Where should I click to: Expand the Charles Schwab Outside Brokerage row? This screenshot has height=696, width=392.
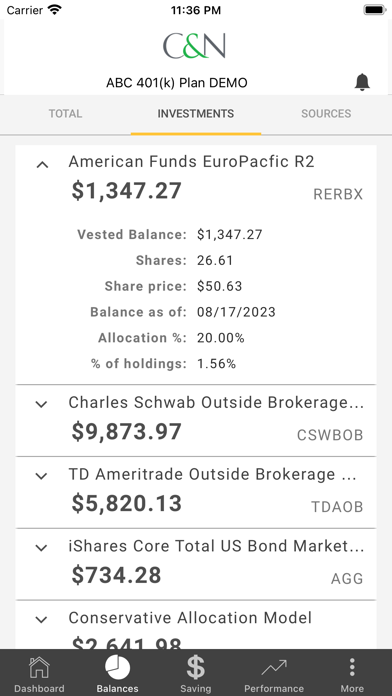(41, 404)
